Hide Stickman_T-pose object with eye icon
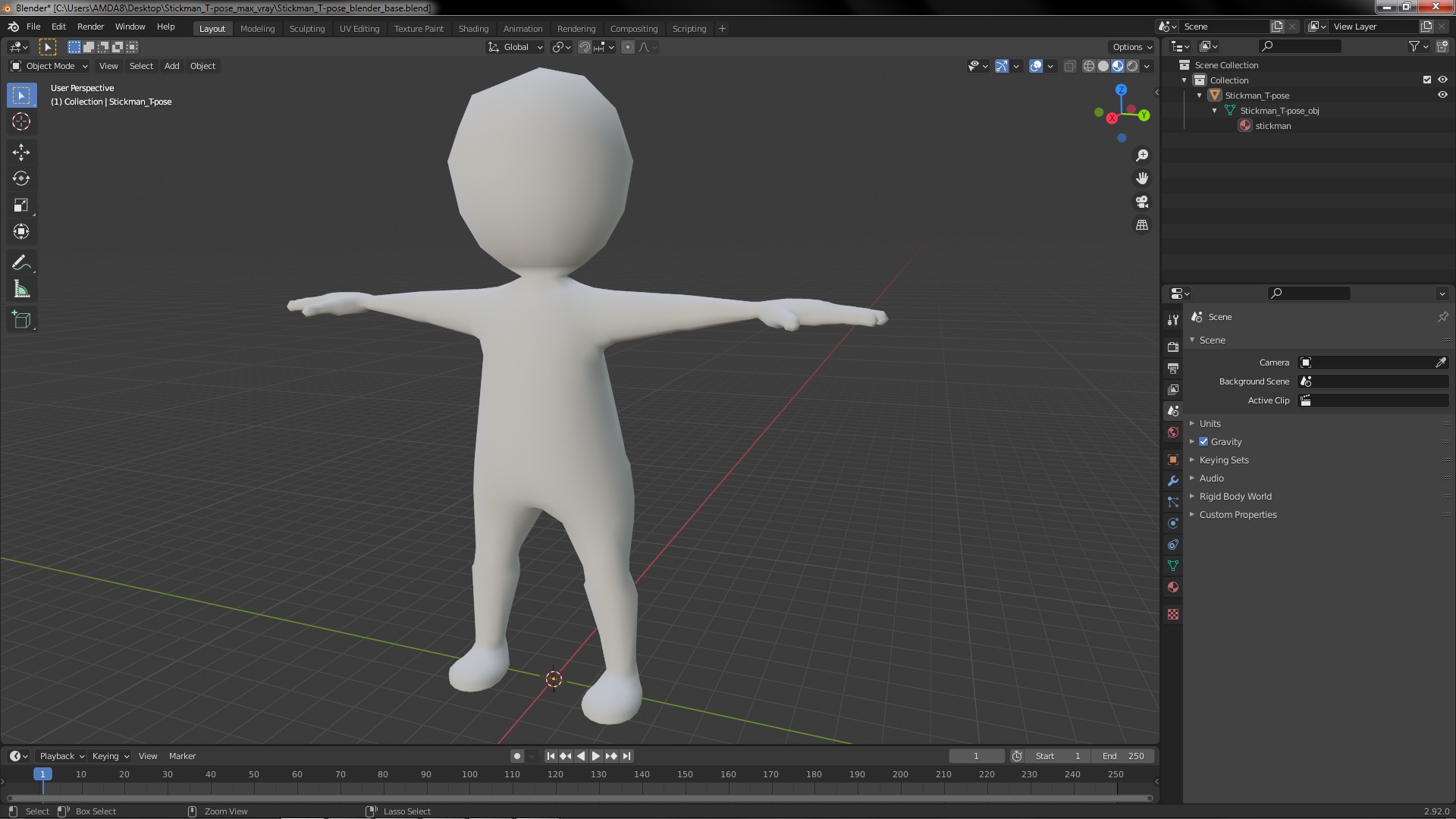1456x819 pixels. (x=1442, y=95)
